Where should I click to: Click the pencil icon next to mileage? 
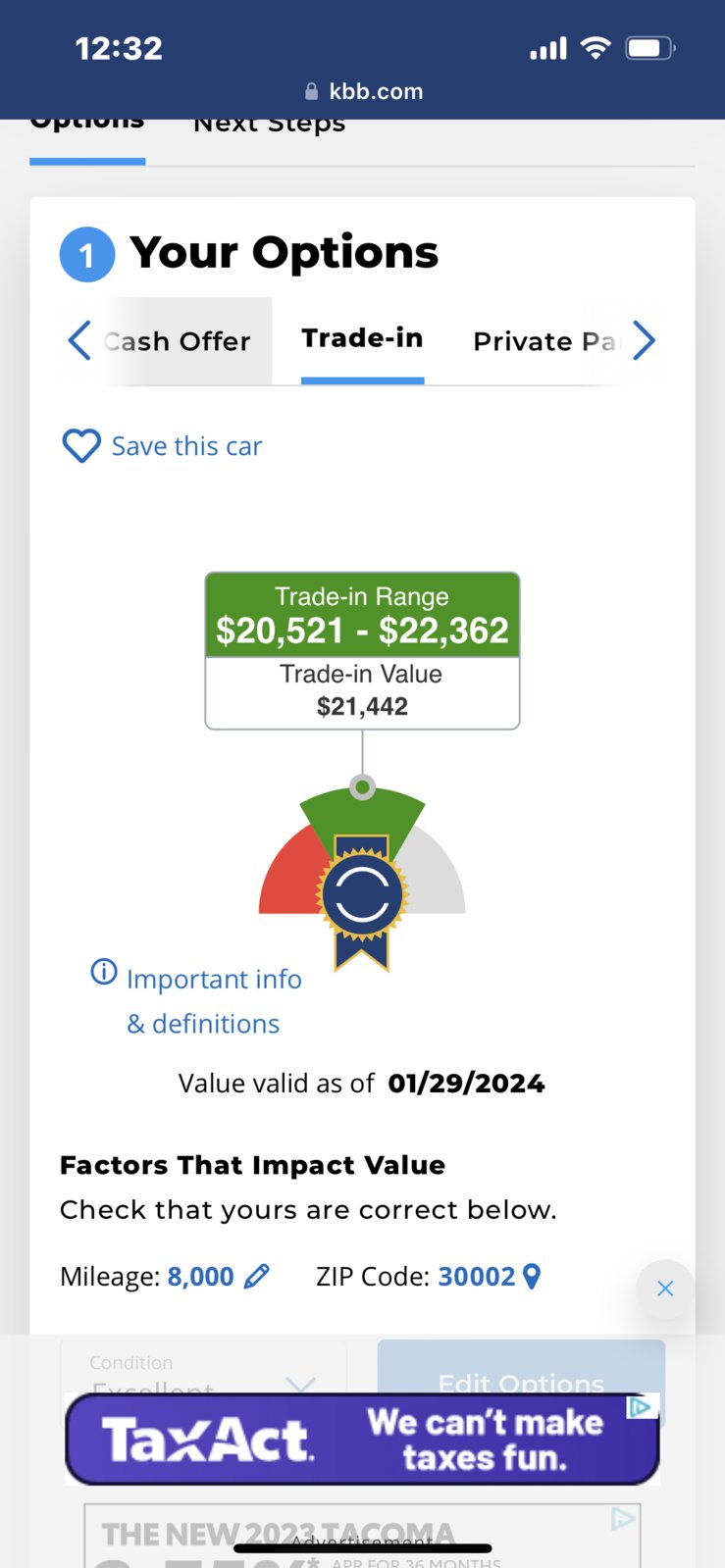pos(256,1277)
